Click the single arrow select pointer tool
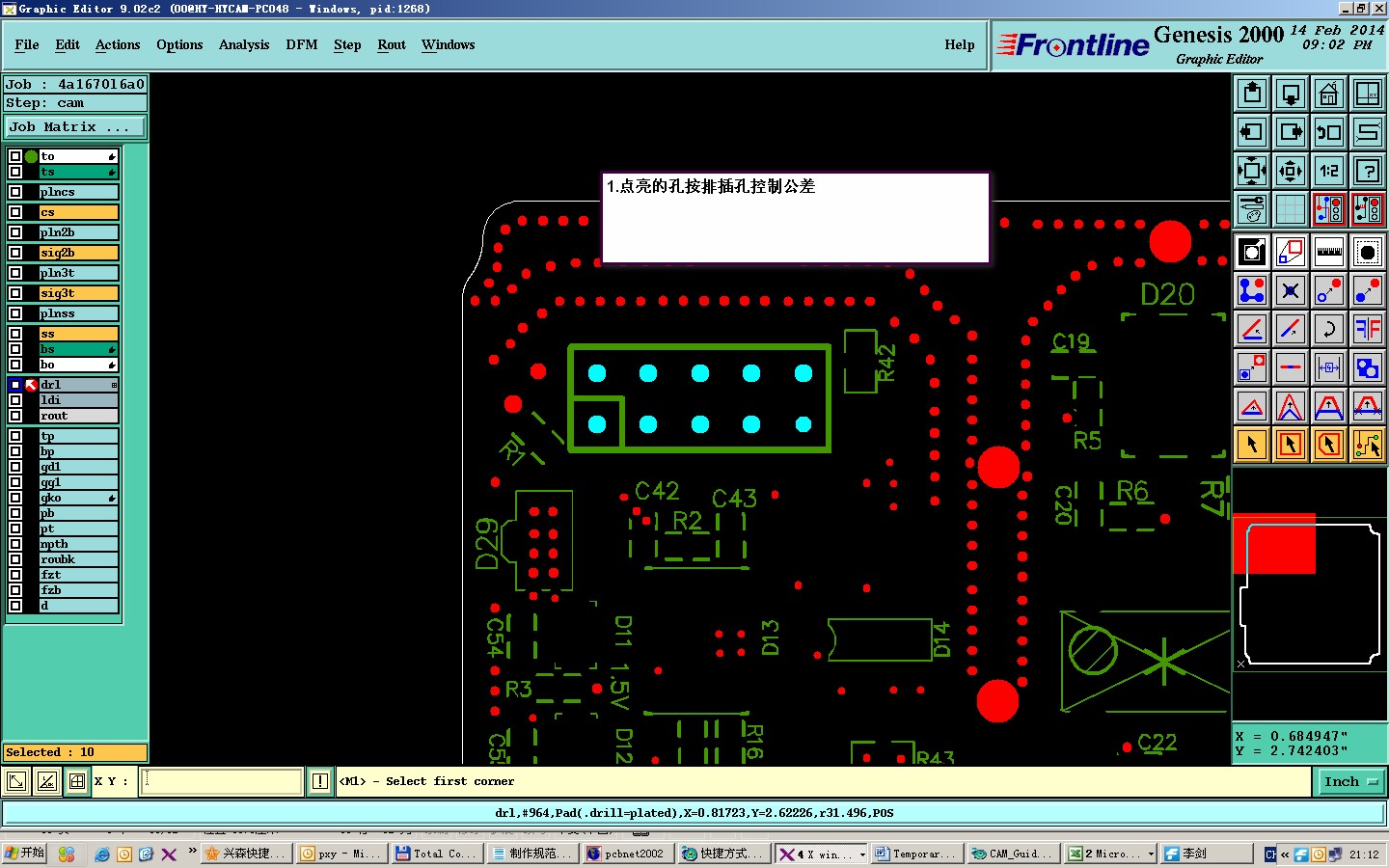The height and width of the screenshot is (868, 1389). (x=1252, y=445)
